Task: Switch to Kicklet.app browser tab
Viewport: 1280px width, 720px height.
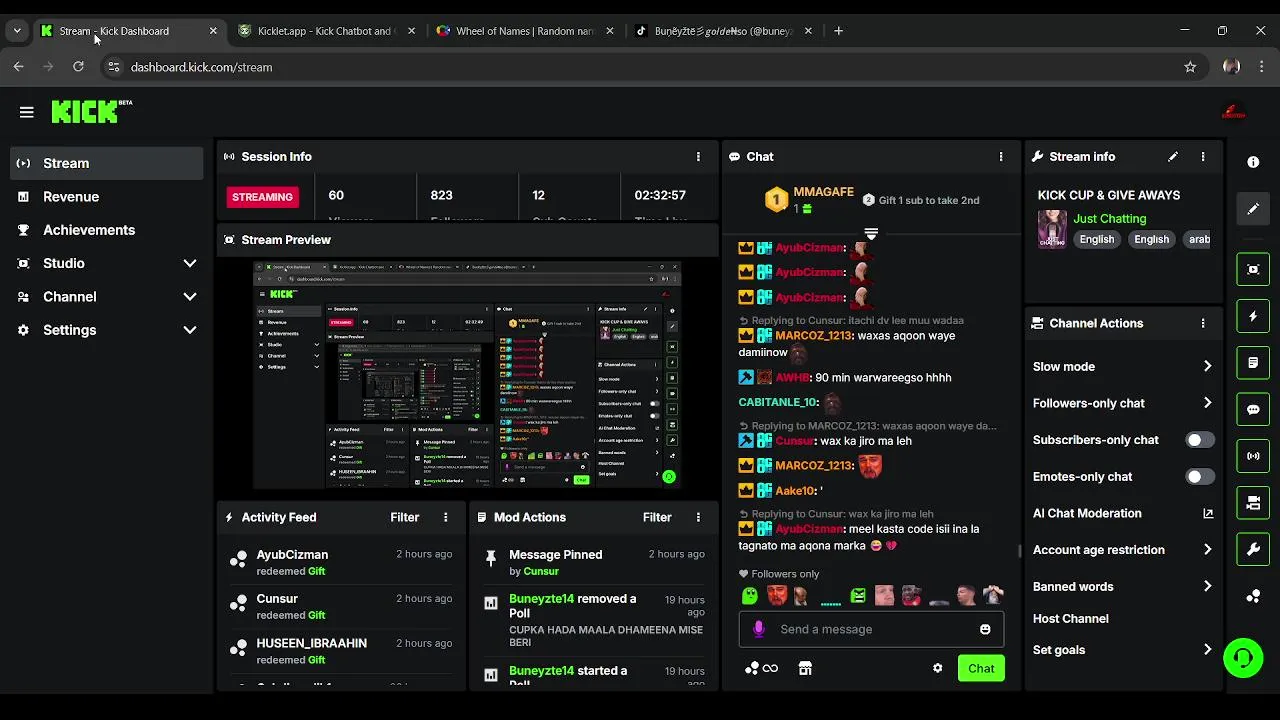Action: click(327, 31)
